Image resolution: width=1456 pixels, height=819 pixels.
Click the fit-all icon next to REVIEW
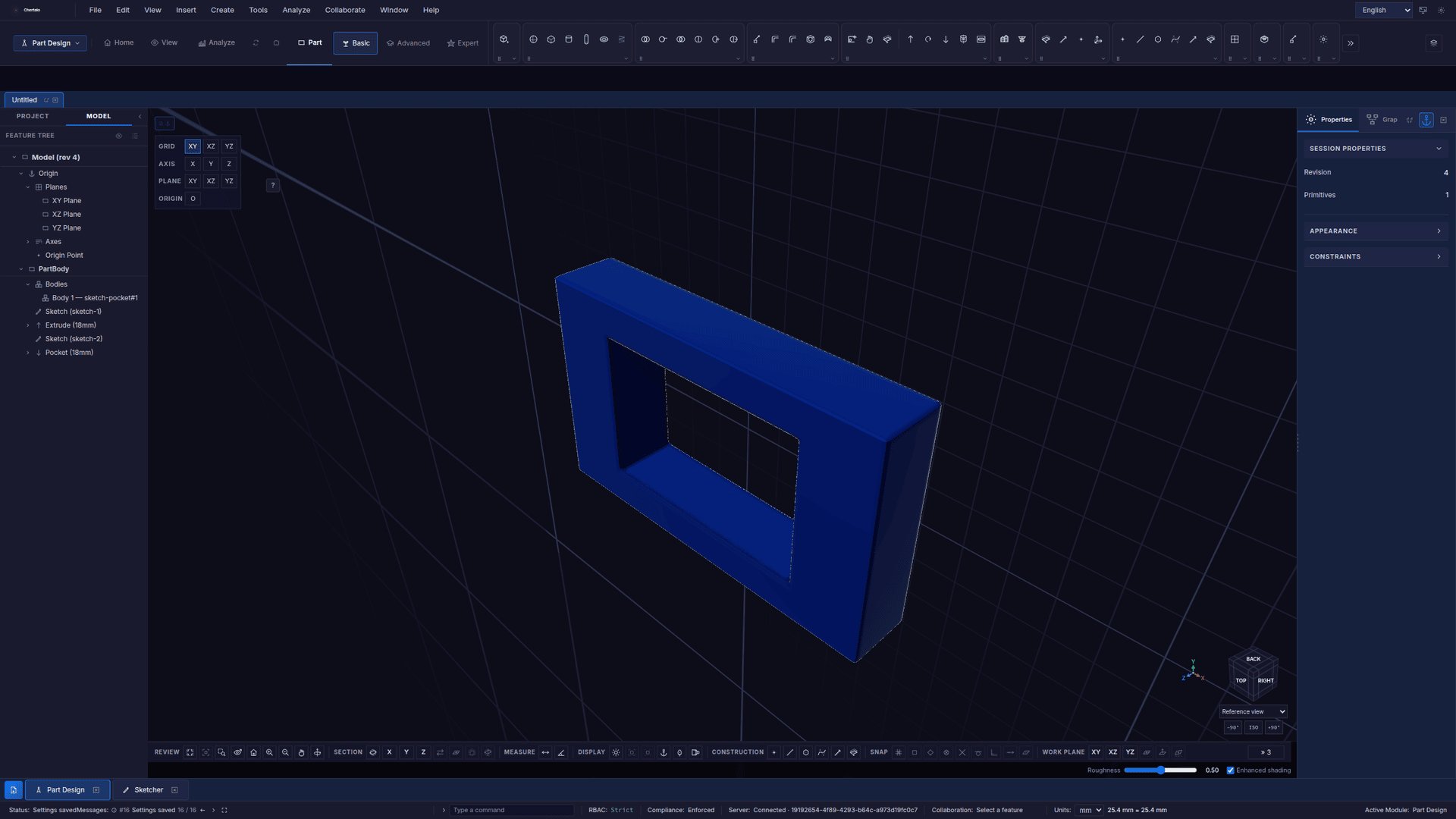(x=190, y=752)
